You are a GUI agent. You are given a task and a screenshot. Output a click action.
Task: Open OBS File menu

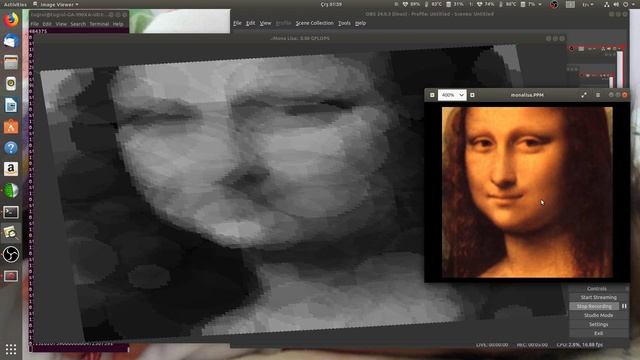click(237, 23)
